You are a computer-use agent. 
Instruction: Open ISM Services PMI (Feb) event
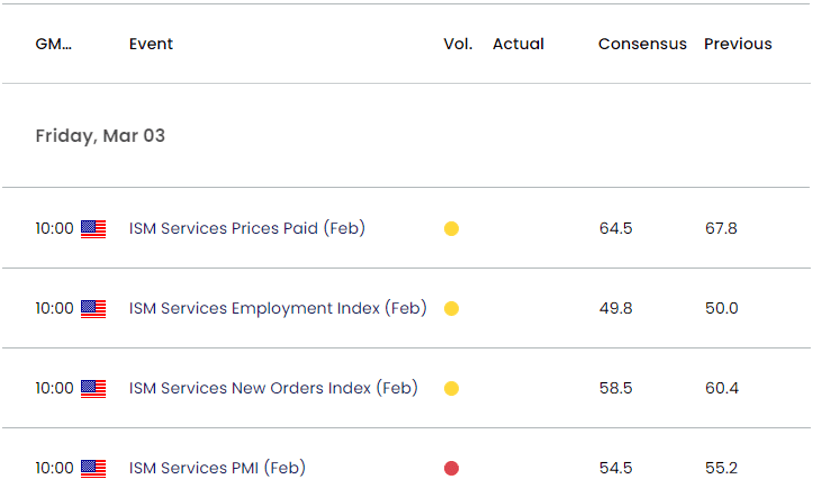click(x=217, y=467)
